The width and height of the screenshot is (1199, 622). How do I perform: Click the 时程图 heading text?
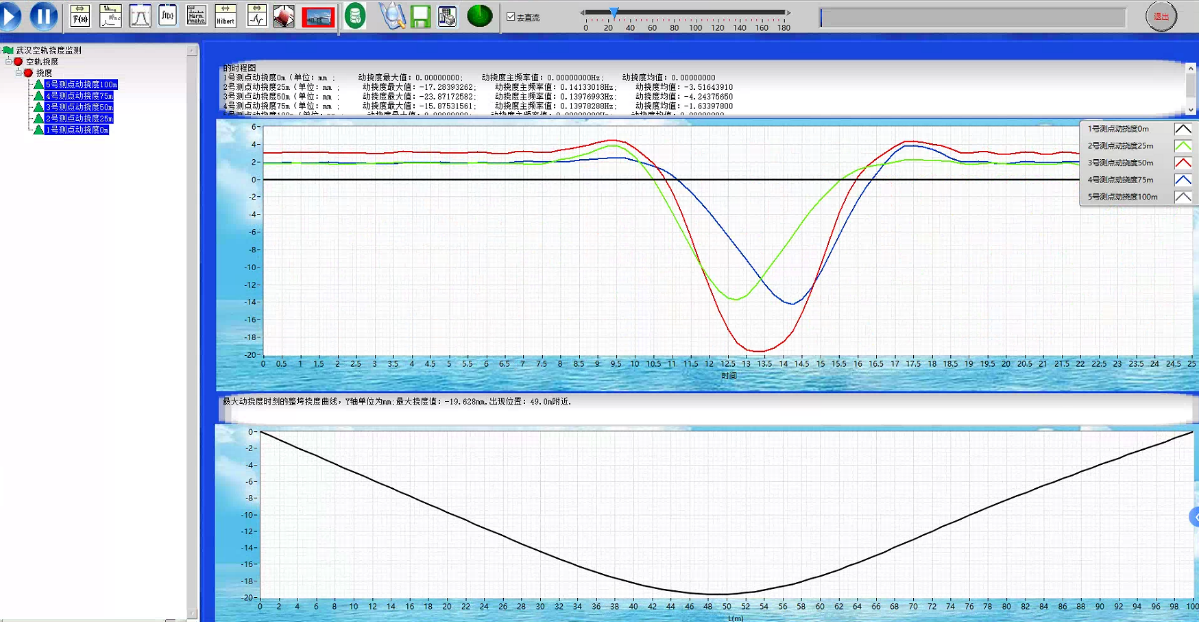tap(240, 68)
